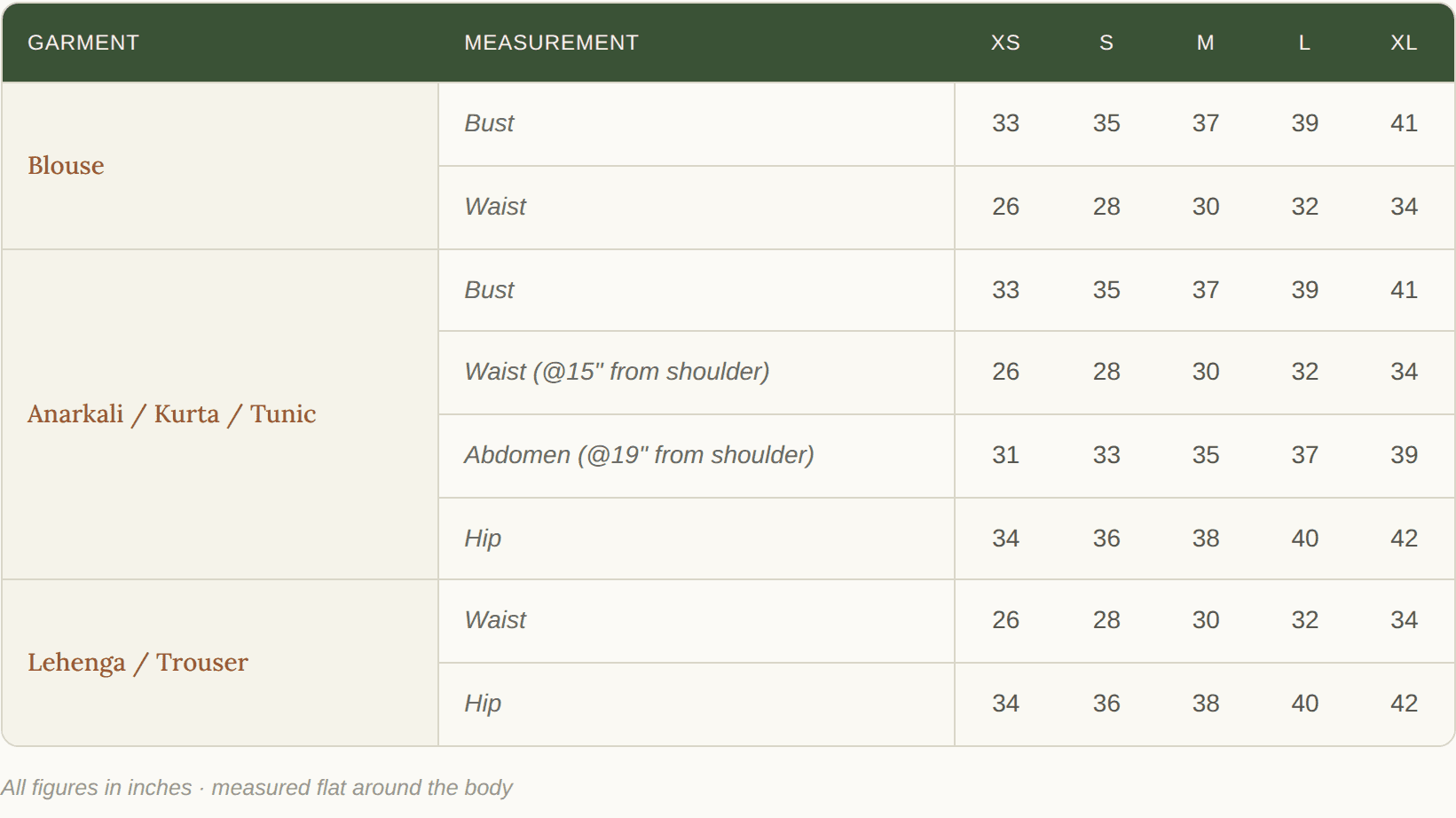Select the Kurta Hip L value 40

(x=1304, y=539)
